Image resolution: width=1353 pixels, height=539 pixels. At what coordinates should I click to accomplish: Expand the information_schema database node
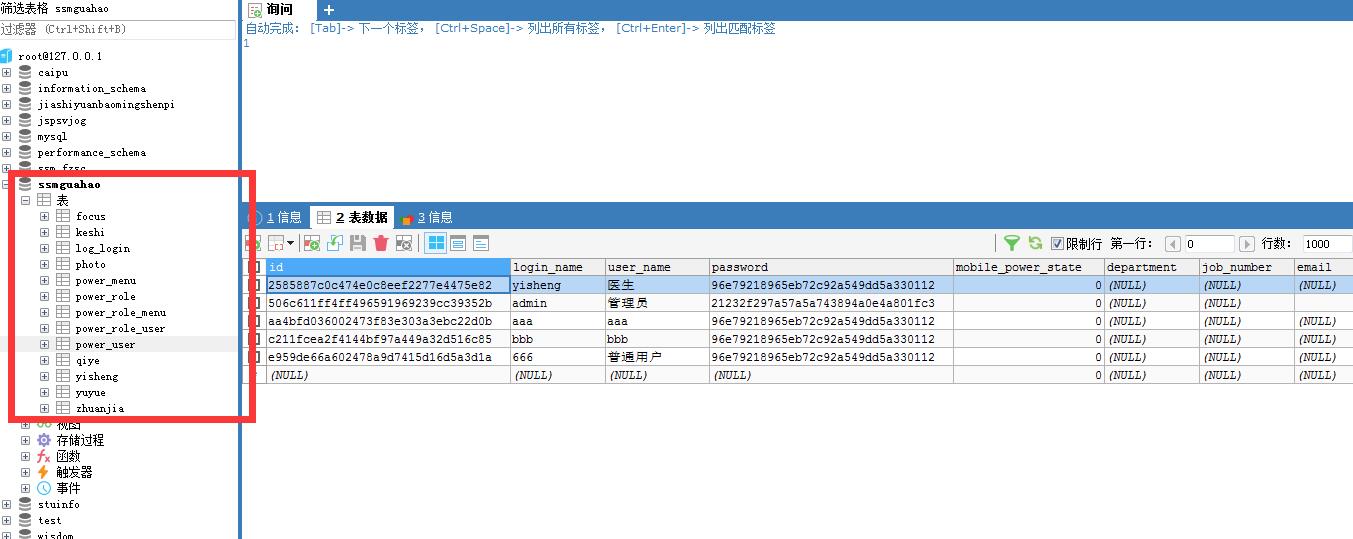[x=6, y=88]
